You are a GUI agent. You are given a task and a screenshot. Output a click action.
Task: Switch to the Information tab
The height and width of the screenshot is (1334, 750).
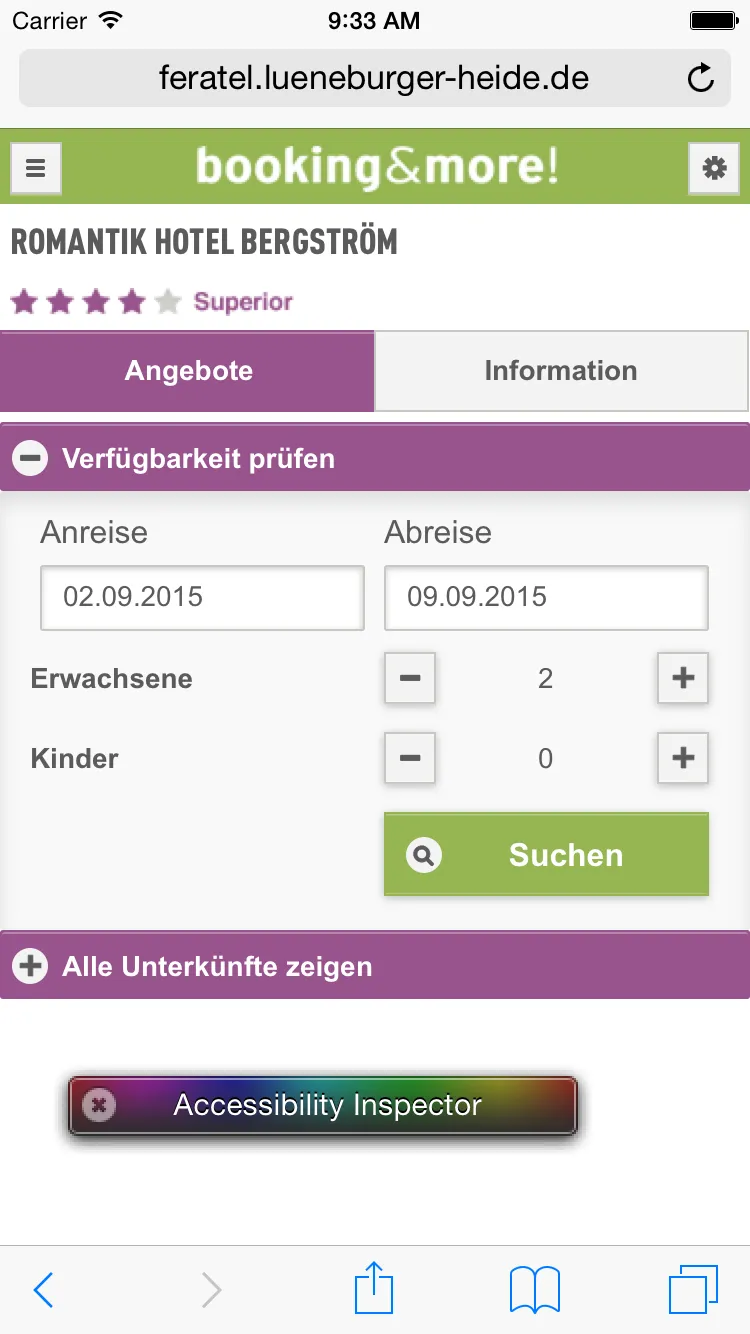click(x=561, y=371)
